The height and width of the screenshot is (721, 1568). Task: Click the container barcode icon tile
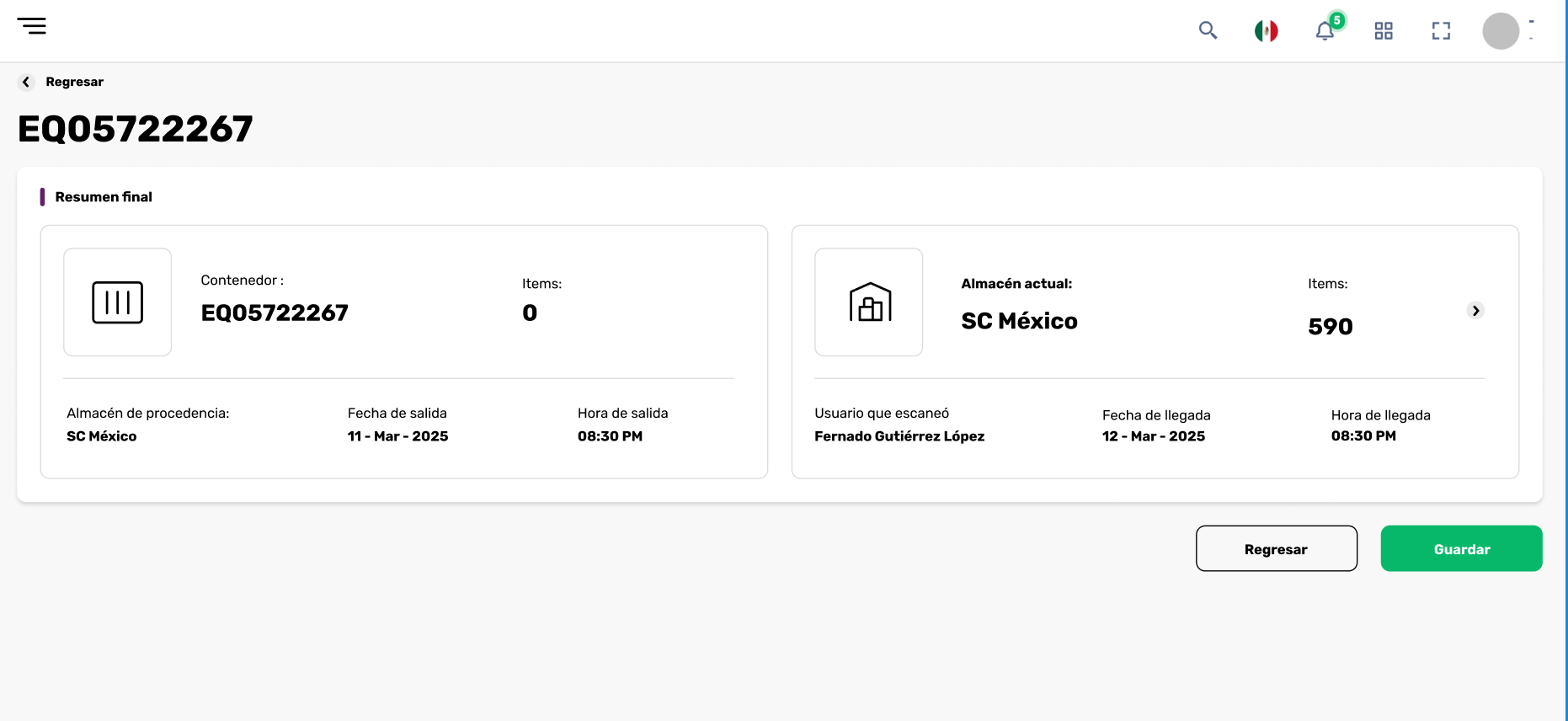118,302
